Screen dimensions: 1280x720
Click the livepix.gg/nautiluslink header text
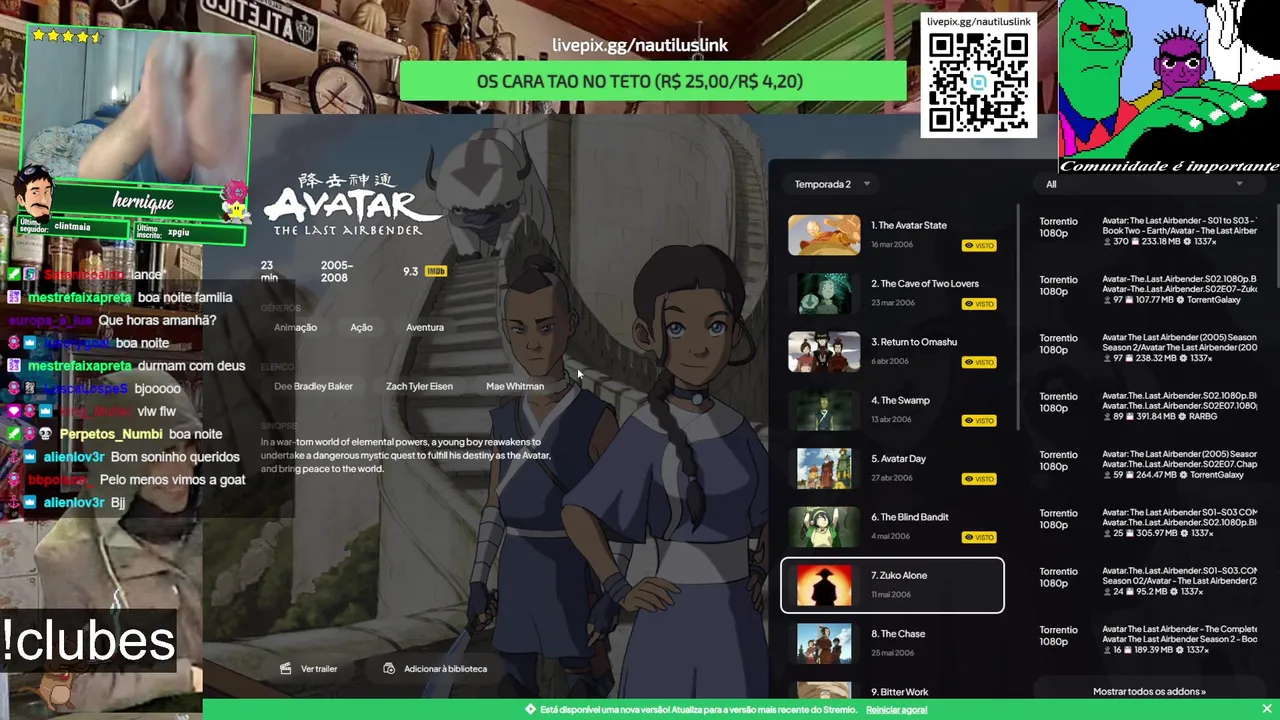[x=640, y=45]
